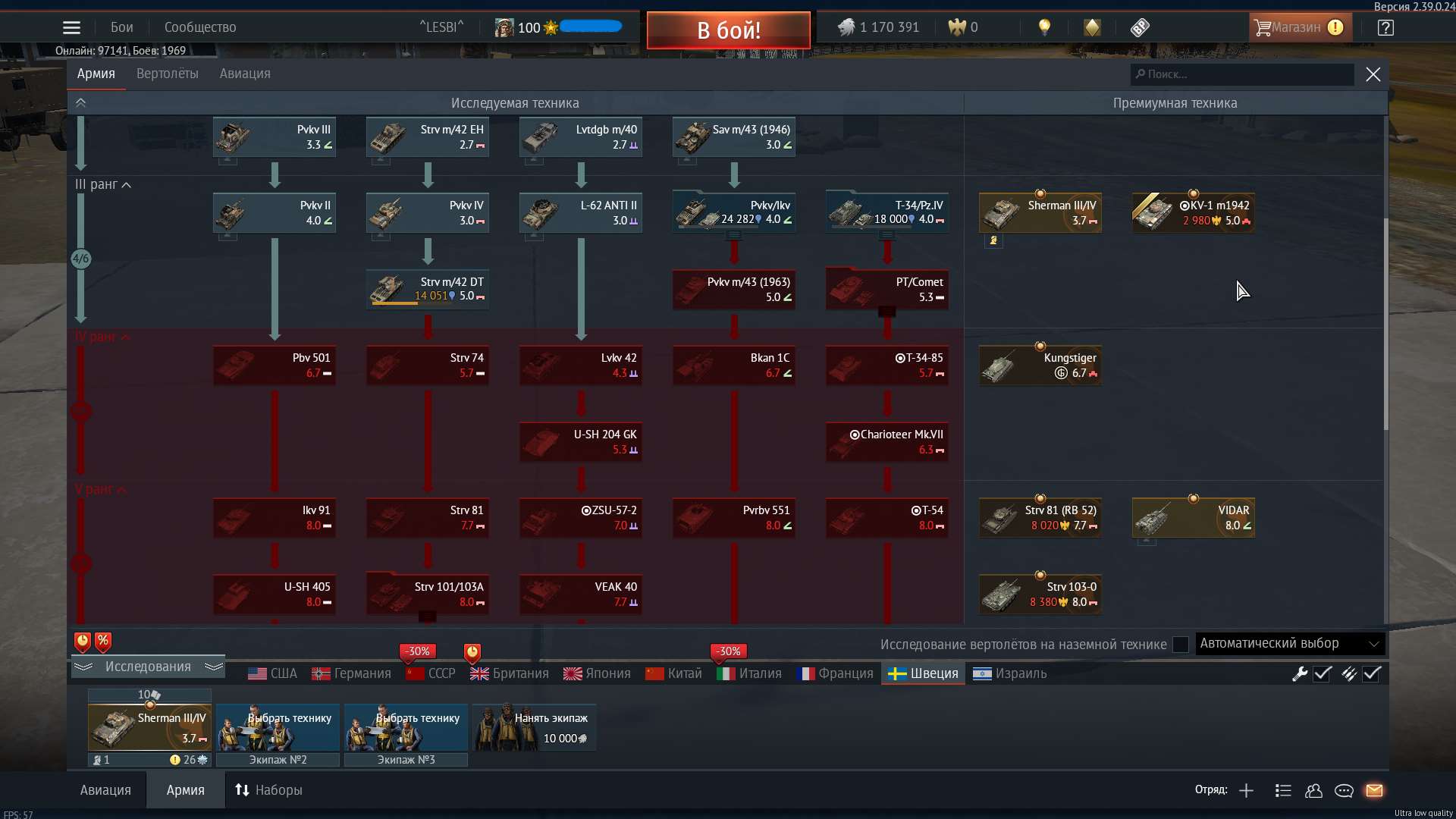Click the USA flag icon
Image resolution: width=1456 pixels, height=819 pixels.
click(x=257, y=673)
